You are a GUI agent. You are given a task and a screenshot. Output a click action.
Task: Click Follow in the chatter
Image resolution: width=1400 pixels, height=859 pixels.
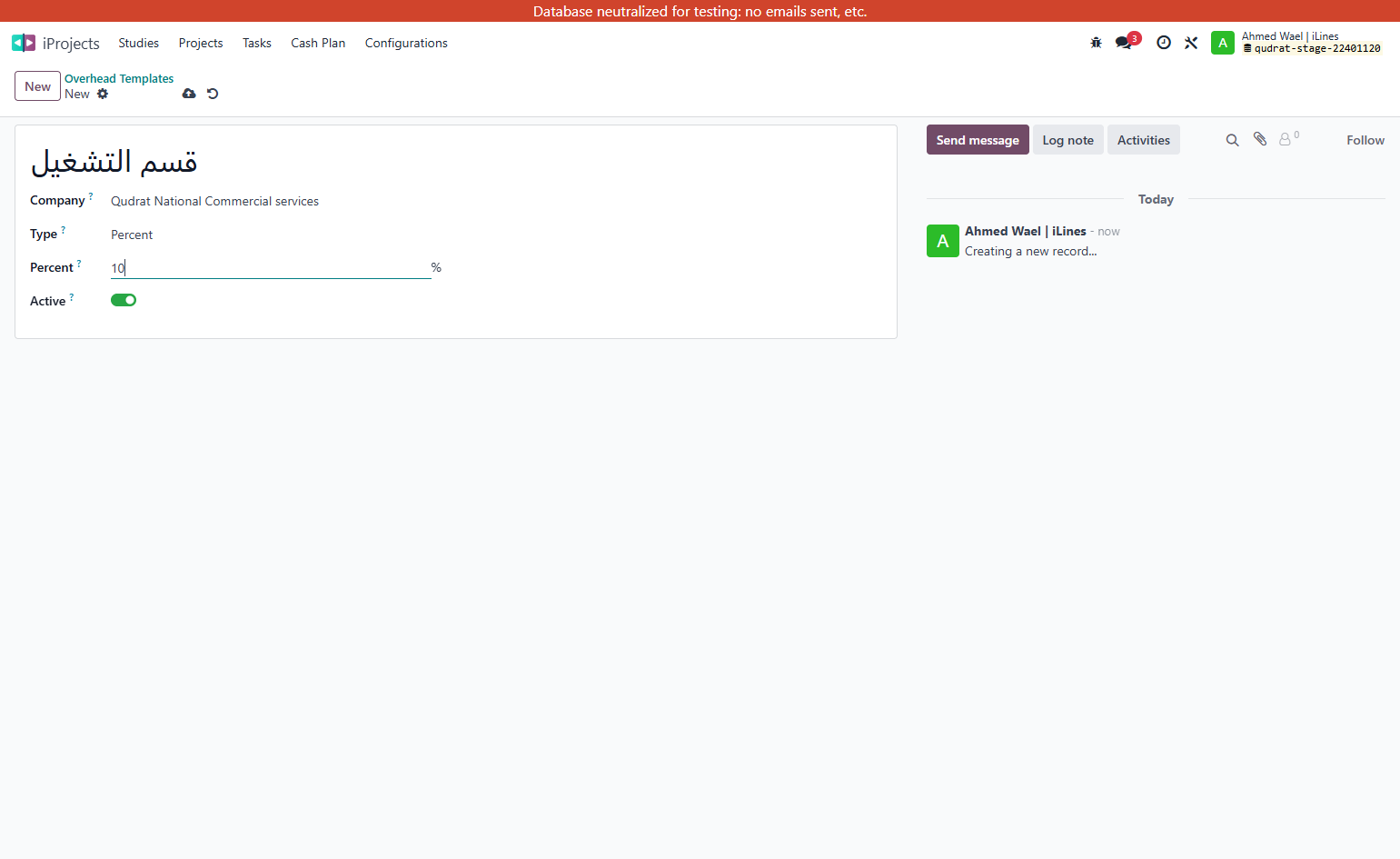1365,140
